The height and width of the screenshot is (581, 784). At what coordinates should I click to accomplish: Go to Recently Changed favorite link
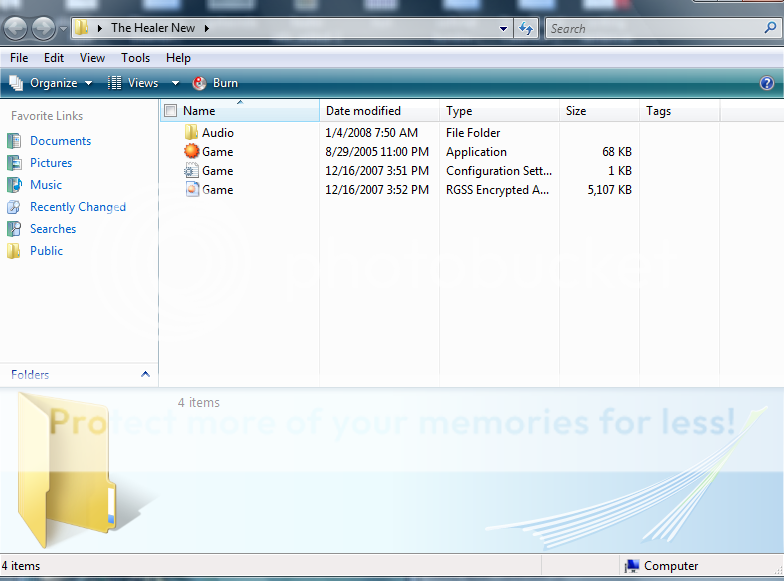click(77, 207)
